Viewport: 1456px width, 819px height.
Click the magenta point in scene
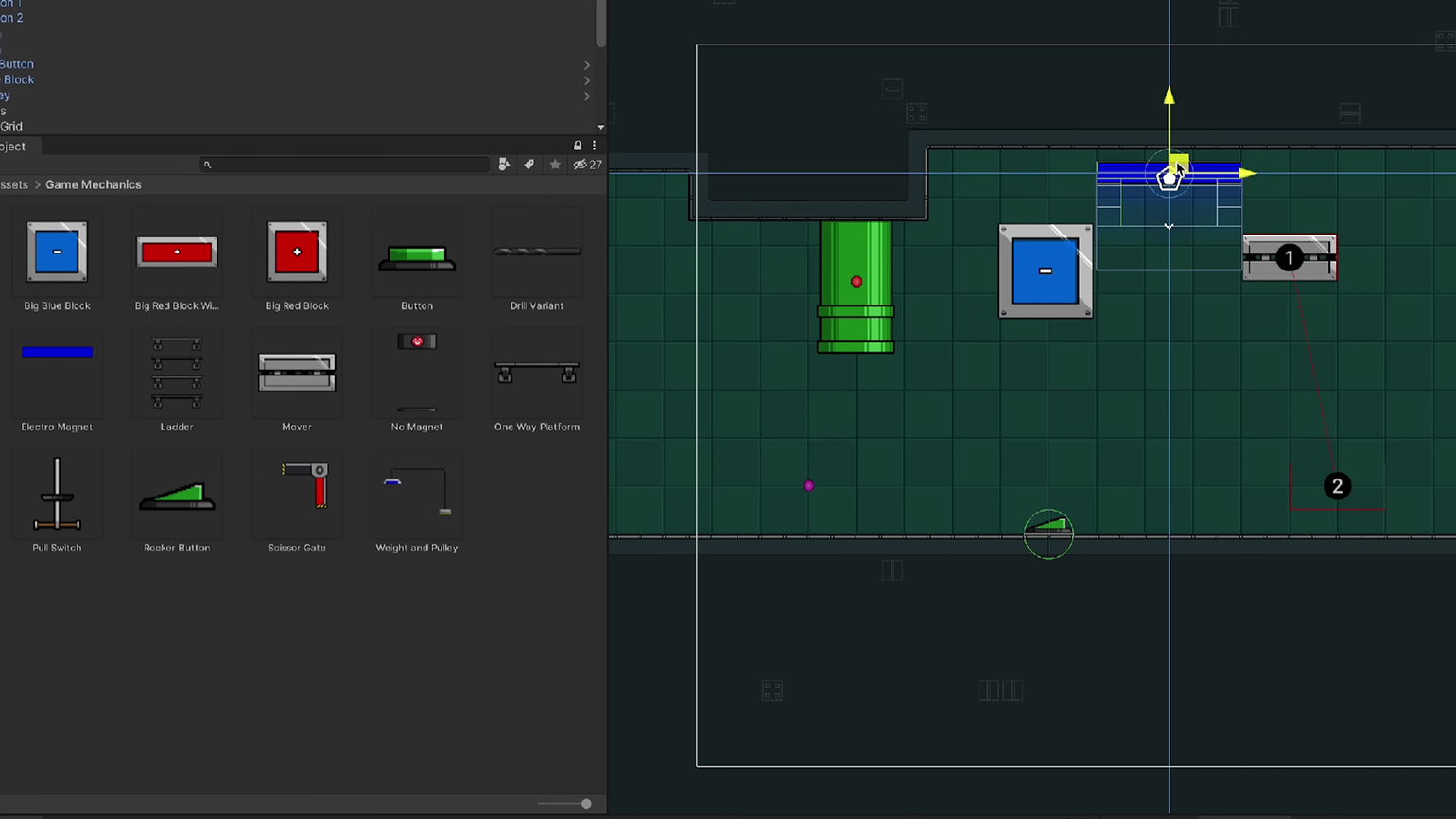(808, 486)
